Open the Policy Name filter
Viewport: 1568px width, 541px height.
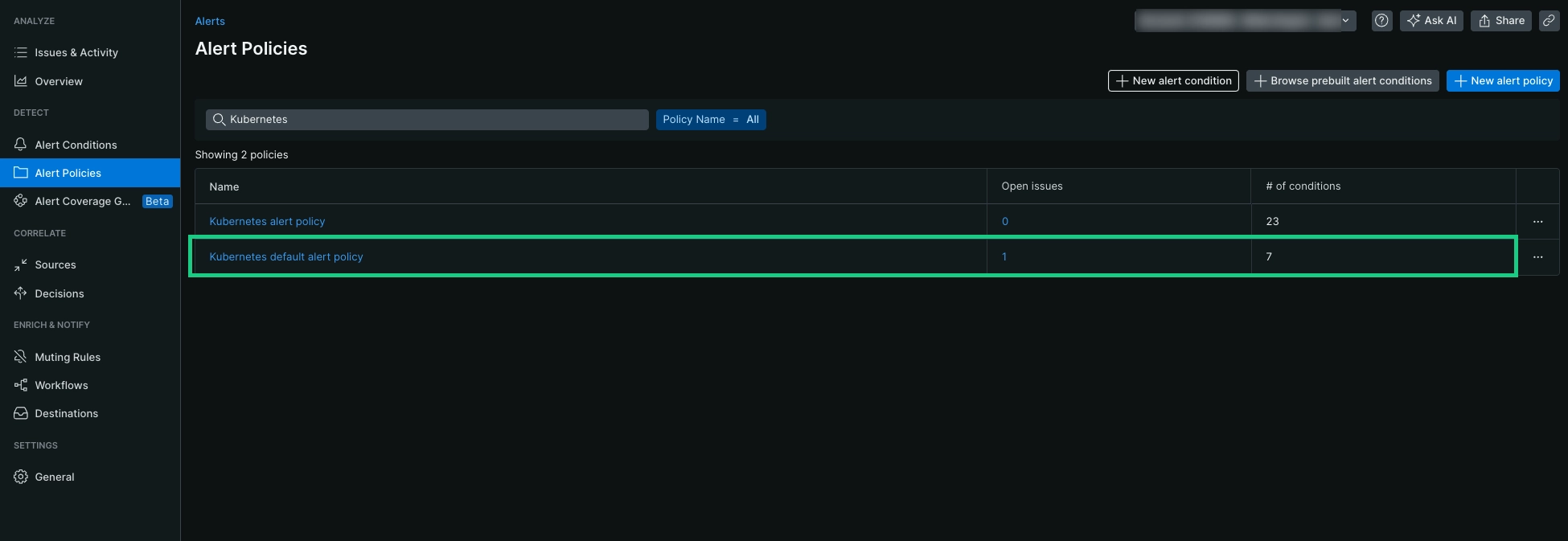[x=710, y=120]
